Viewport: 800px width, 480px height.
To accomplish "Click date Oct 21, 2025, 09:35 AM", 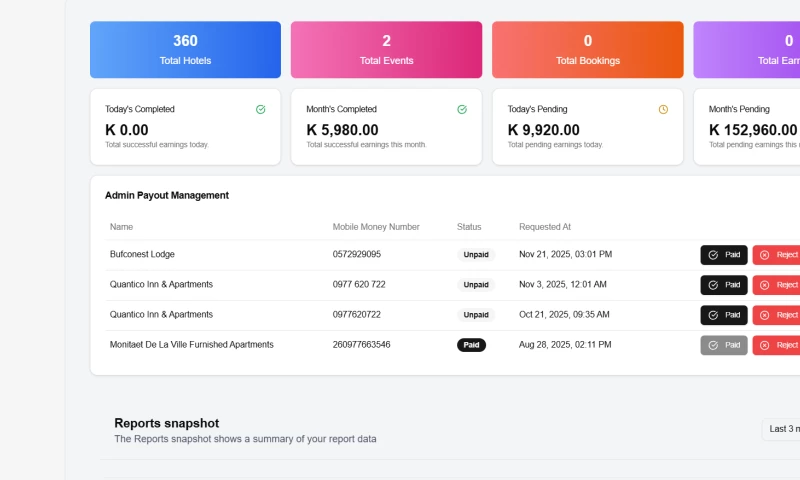I will click(x=564, y=314).
